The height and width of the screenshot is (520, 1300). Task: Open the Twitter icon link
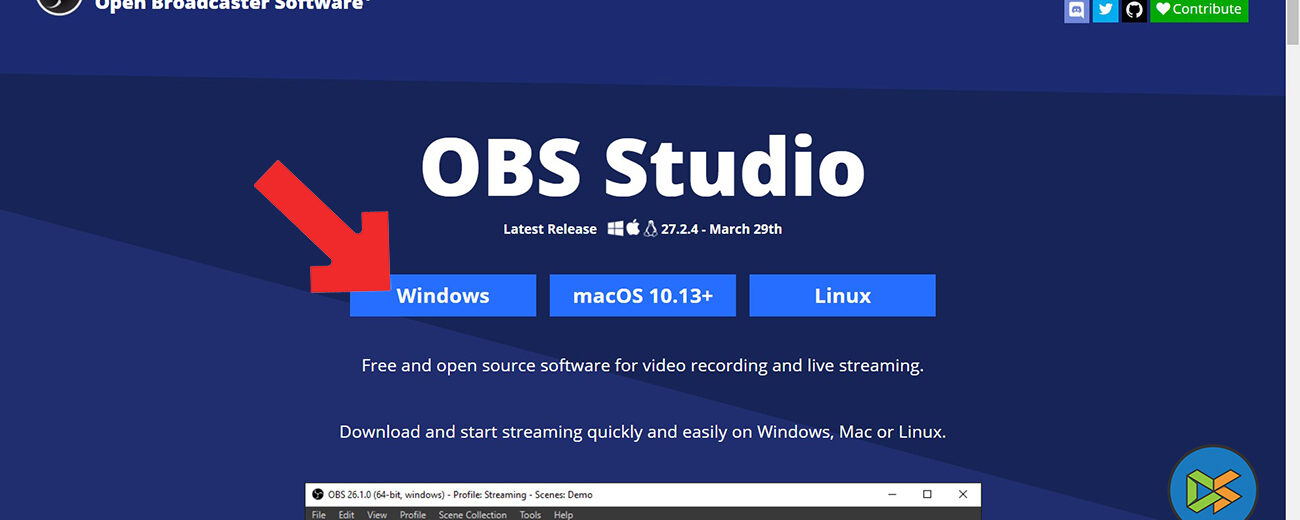(1105, 10)
